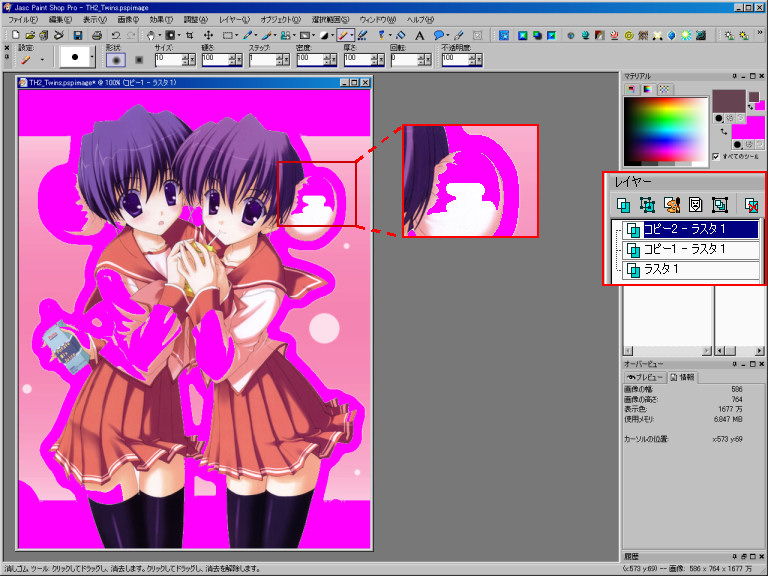Click the Save floppy disk icon
This screenshot has width=768, height=576.
(77, 35)
